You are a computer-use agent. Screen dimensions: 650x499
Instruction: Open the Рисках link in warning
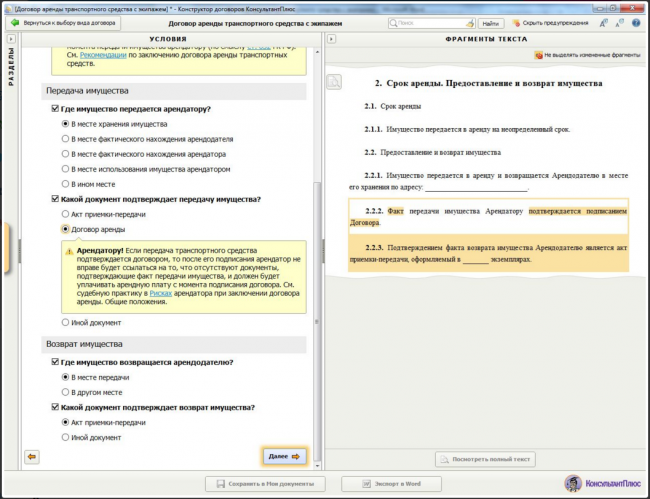(x=161, y=293)
